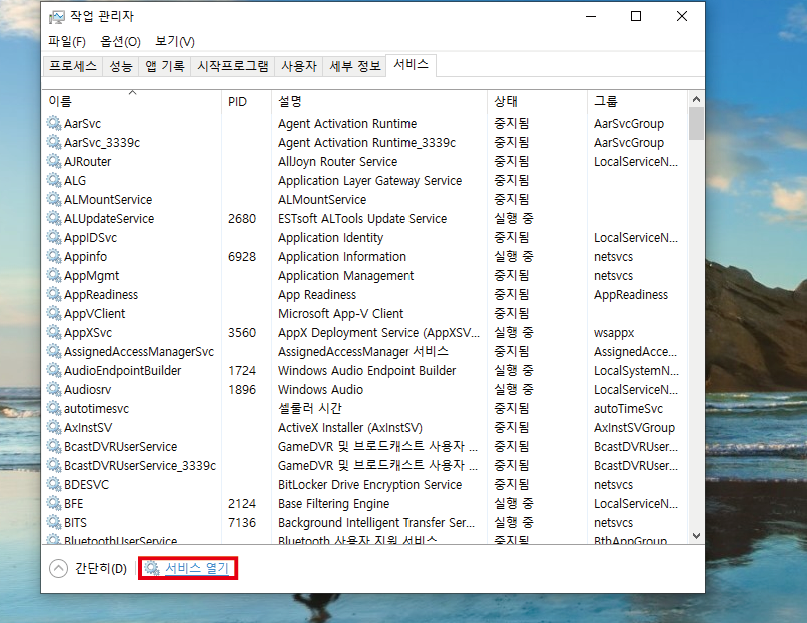Open the 옵션(O) menu
The height and width of the screenshot is (623, 807).
click(x=120, y=41)
